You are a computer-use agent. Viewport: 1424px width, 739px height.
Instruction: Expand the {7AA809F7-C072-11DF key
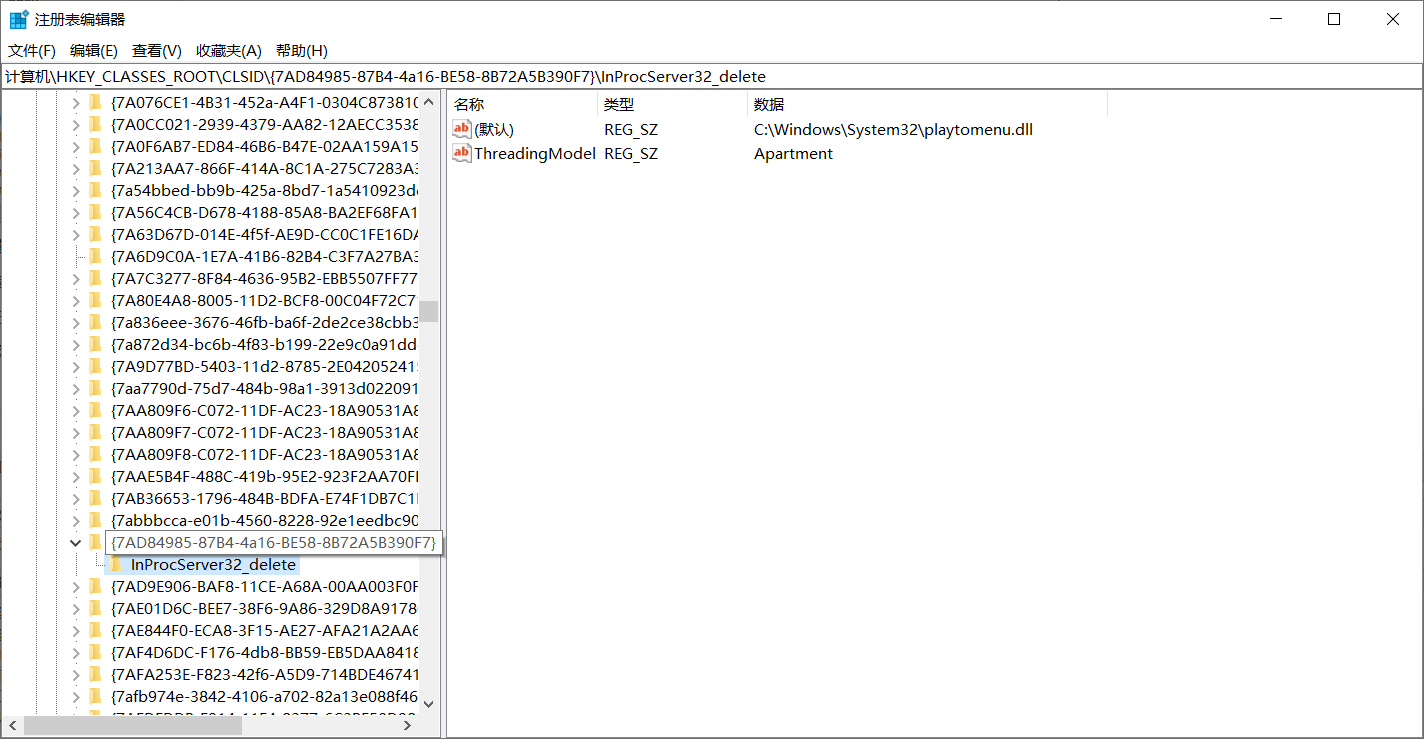point(76,432)
